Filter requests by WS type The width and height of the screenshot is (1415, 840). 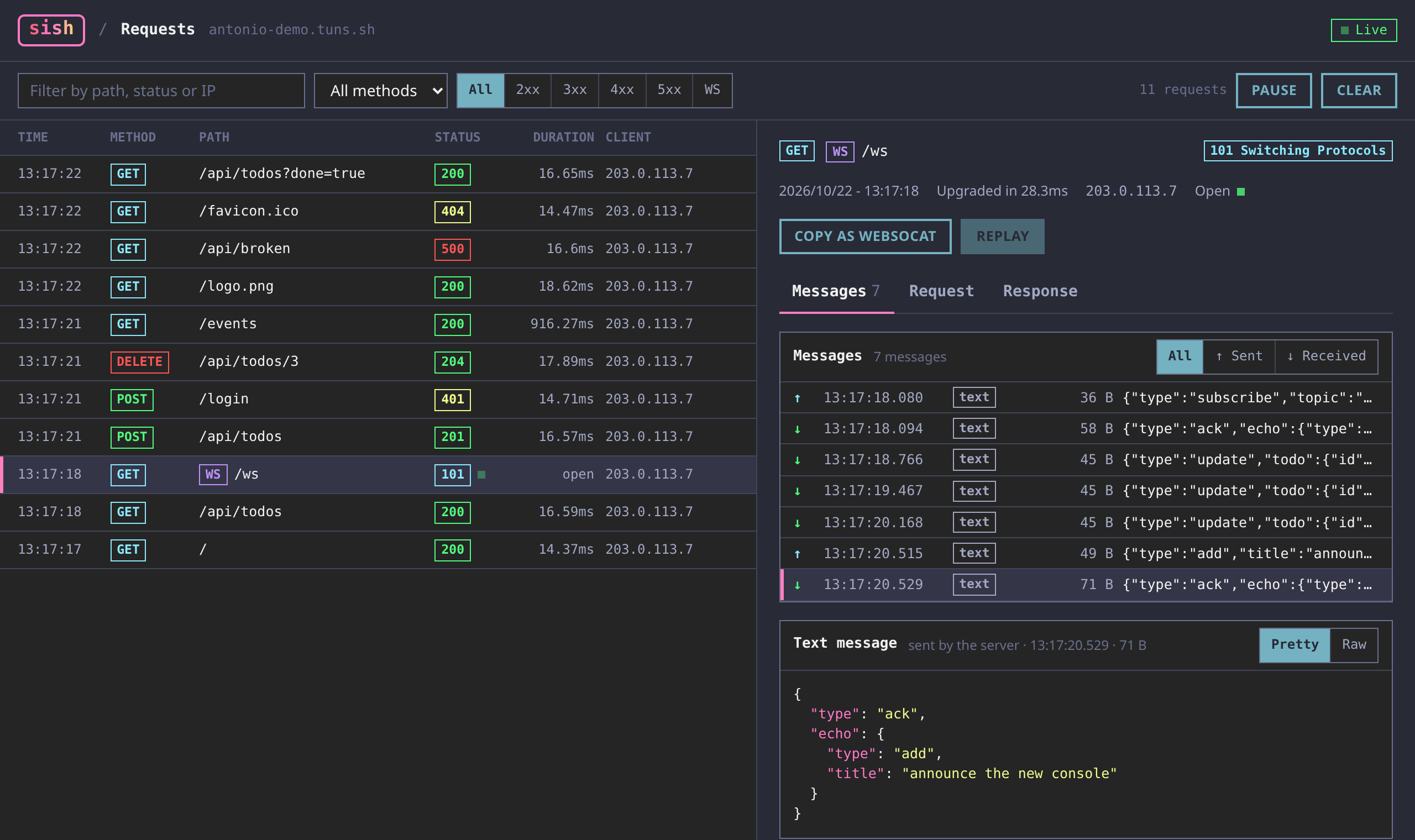tap(712, 90)
